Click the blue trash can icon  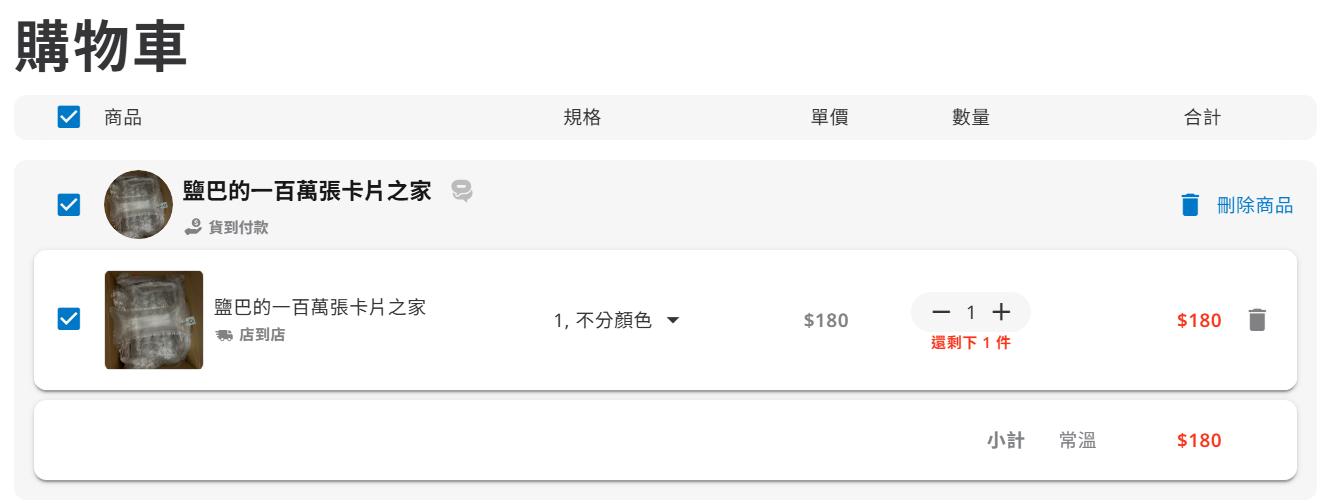tap(1189, 205)
